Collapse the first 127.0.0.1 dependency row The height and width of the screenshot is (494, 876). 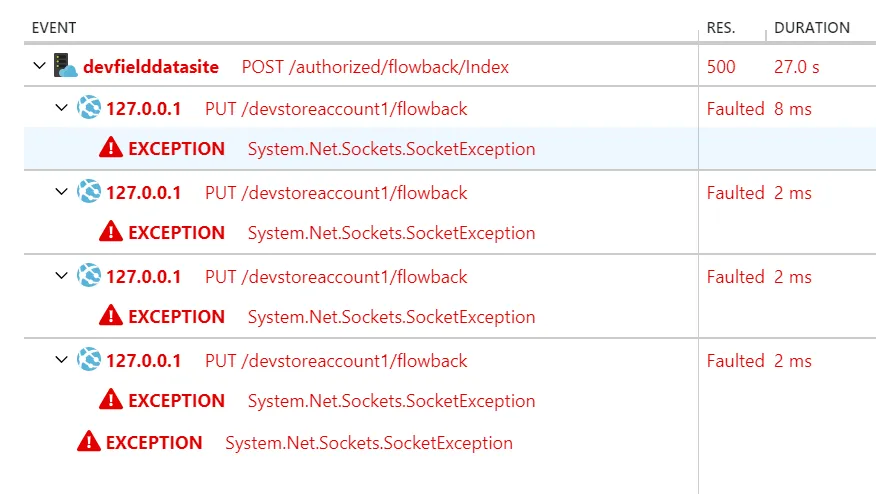(x=61, y=108)
